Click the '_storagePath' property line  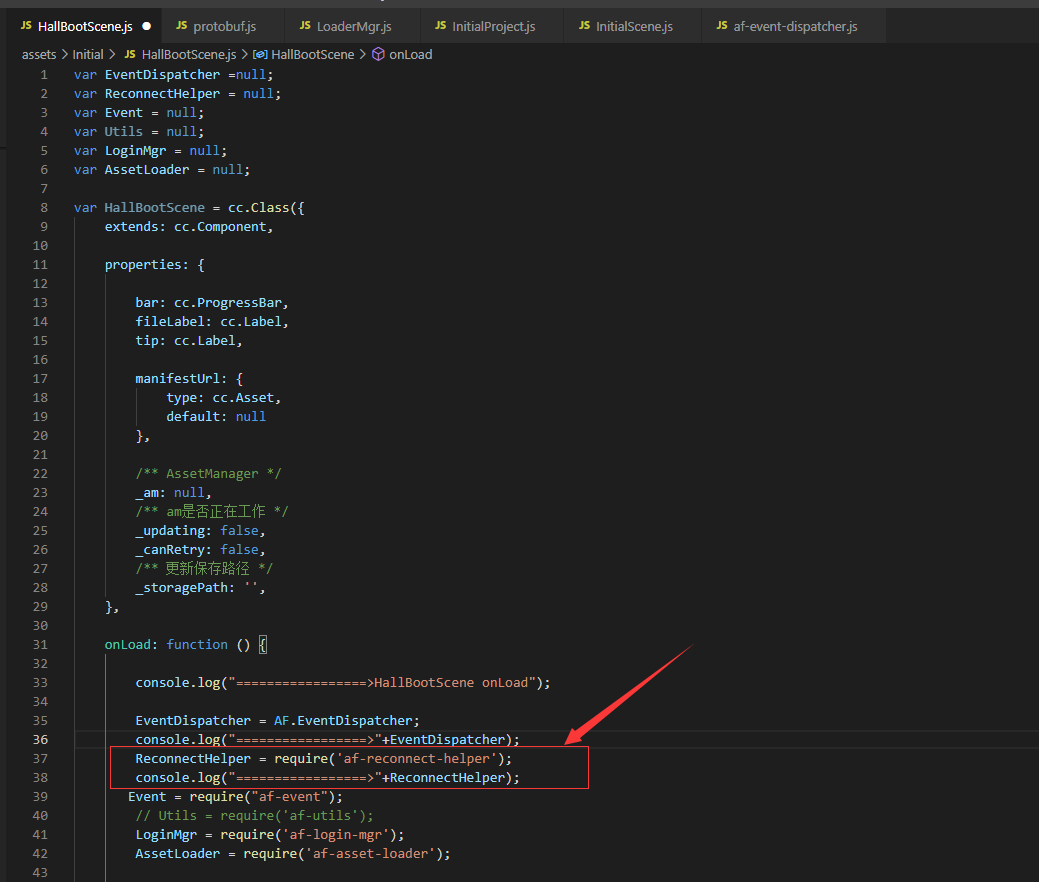coord(200,588)
